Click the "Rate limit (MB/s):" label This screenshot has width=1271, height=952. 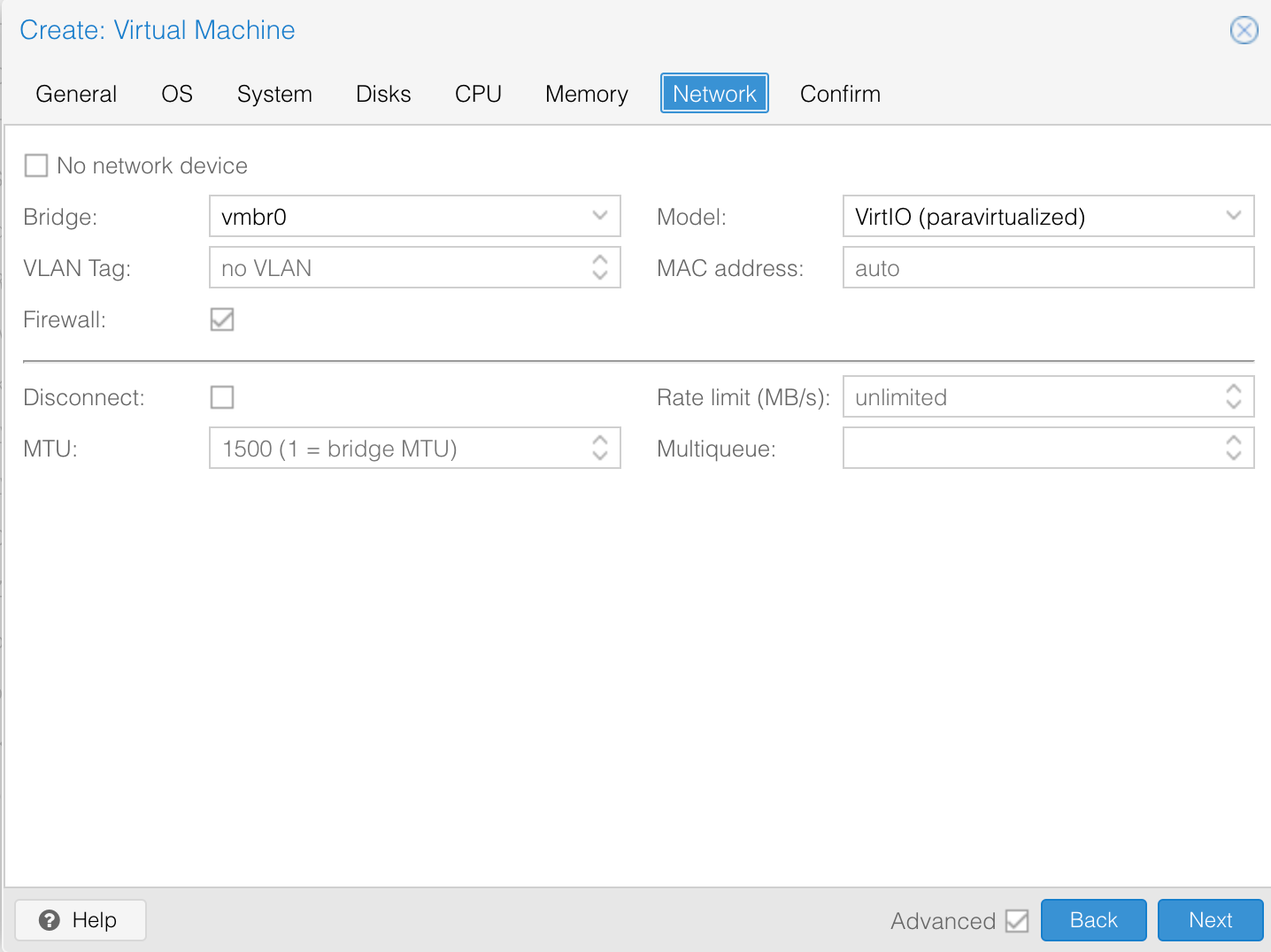click(x=743, y=397)
